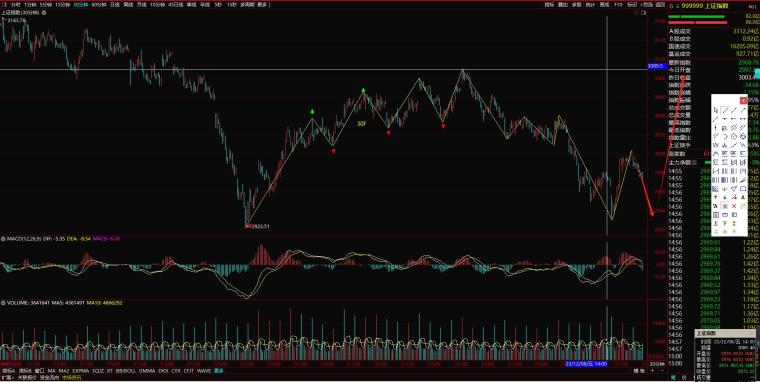Select the 1分钟 period tab

point(30,4)
